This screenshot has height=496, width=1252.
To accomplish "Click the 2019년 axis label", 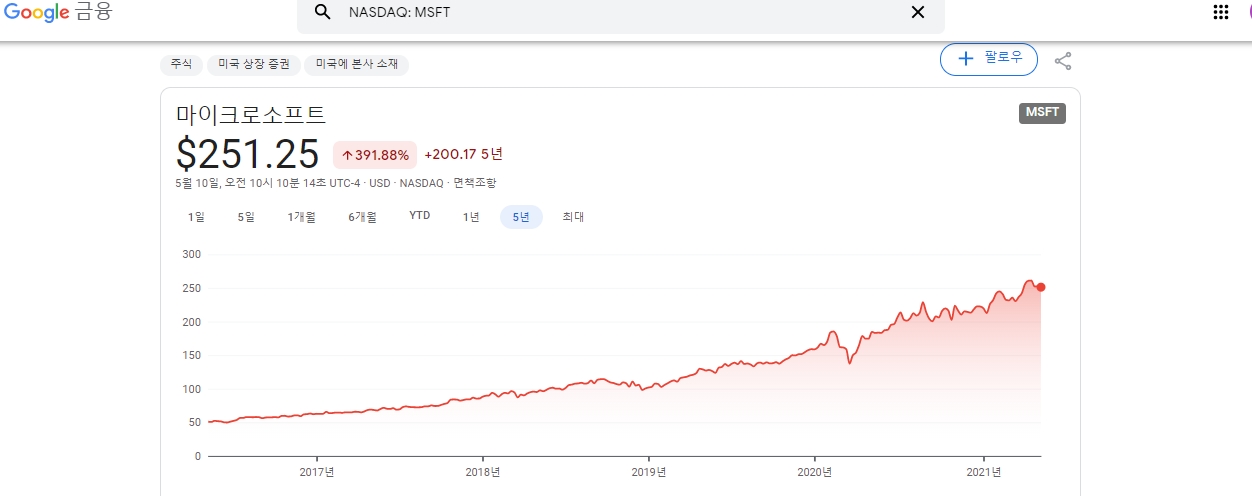I will [x=649, y=472].
